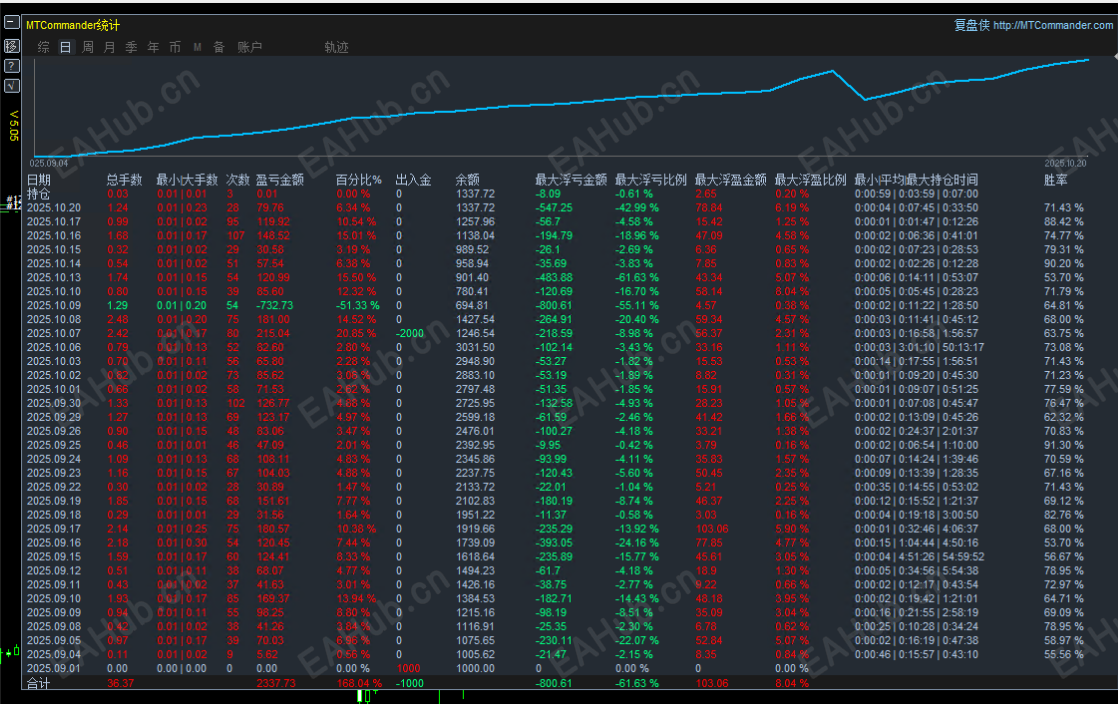The height and width of the screenshot is (704, 1118).
Task: Click the 0:00:03 | 3:01:10 | 50:13:17 holding time
Action: point(919,347)
